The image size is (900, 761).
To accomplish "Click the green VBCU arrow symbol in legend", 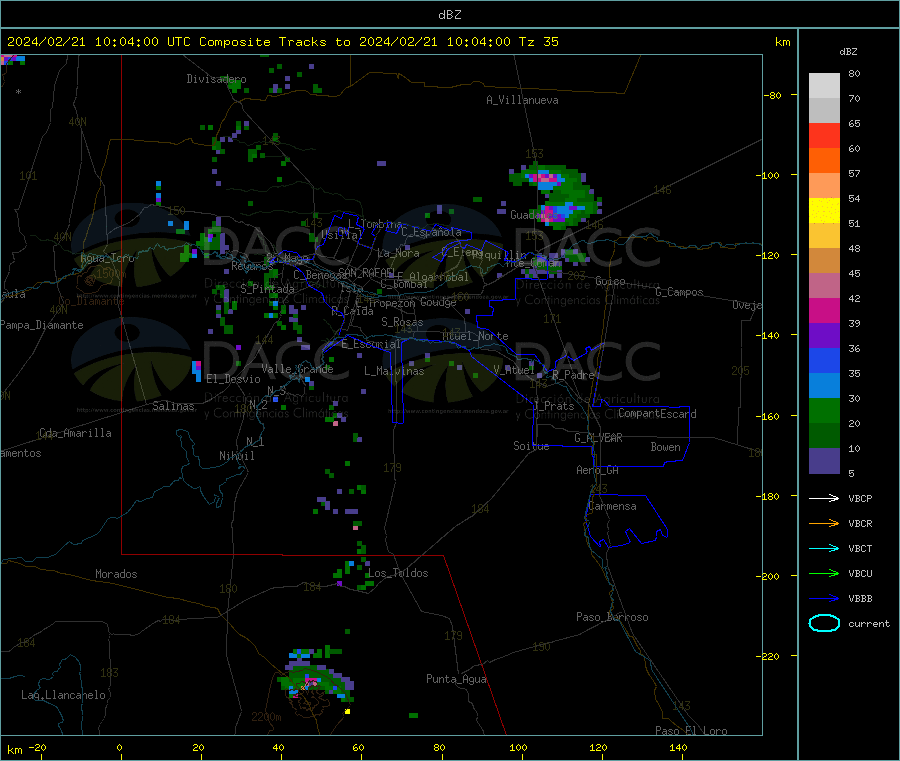I will 824,573.
